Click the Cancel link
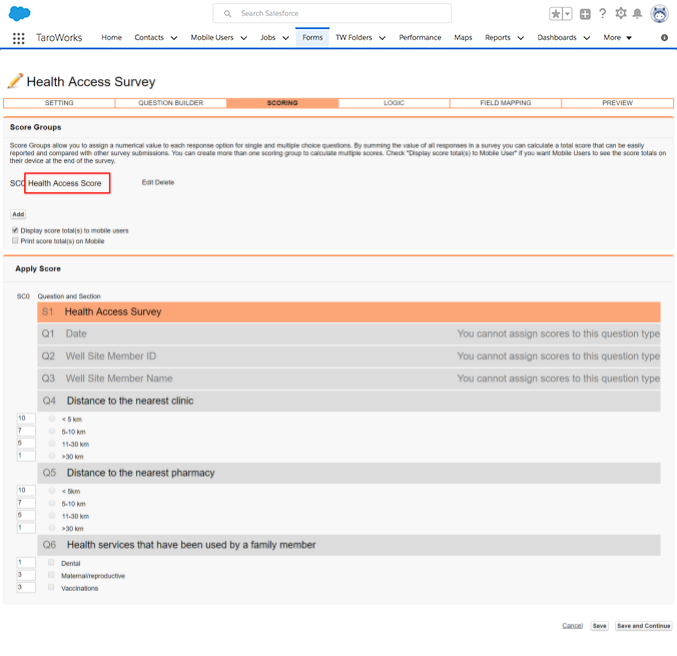677x656 pixels. click(572, 626)
